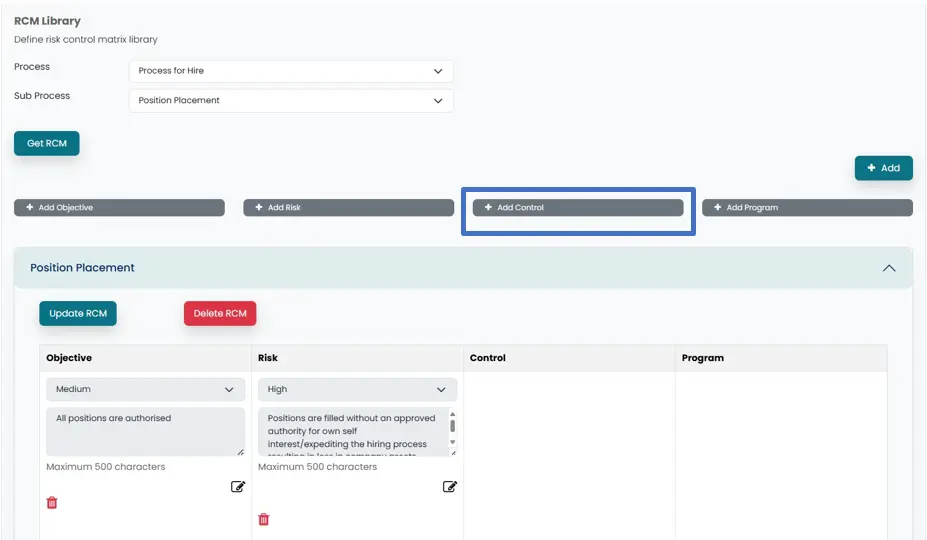Click the plus icon on Add Risk
The width and height of the screenshot is (927, 540).
(259, 208)
